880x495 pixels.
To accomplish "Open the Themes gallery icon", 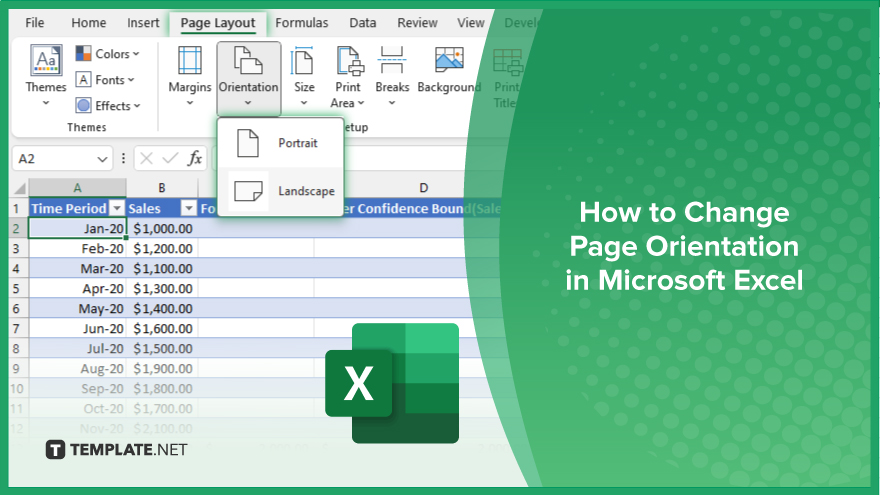I will [46, 60].
